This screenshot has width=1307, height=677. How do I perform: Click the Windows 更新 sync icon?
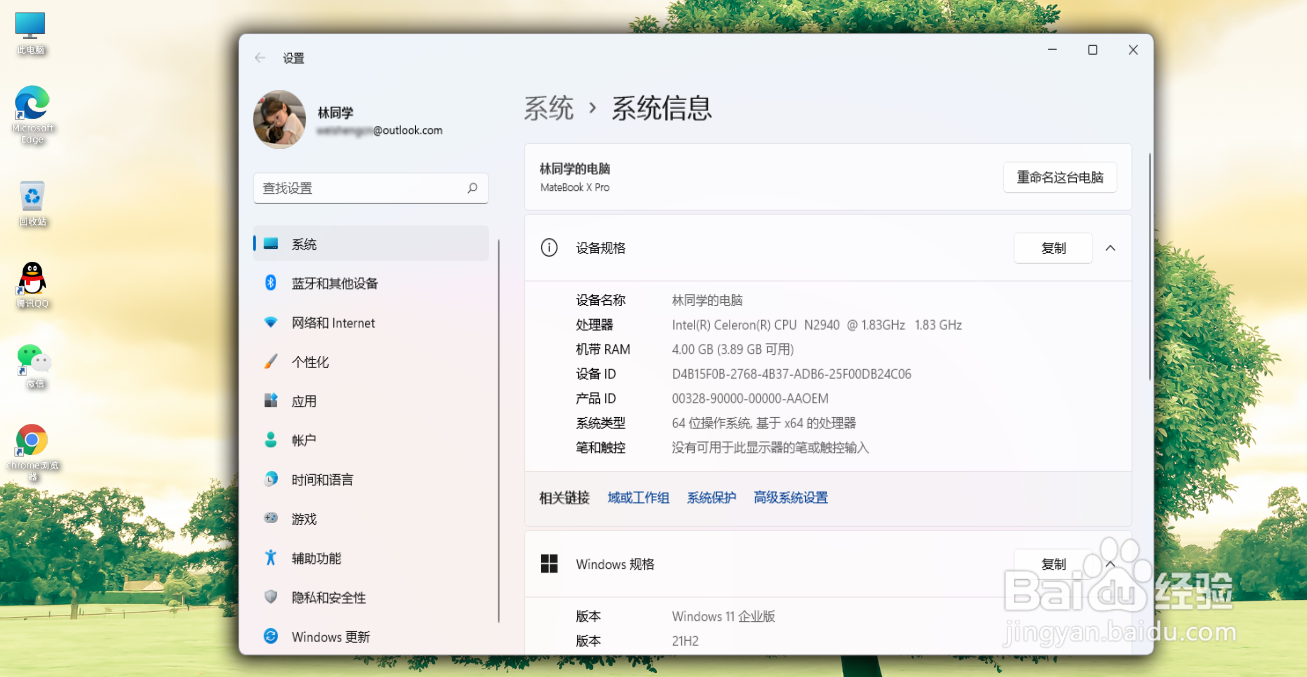(271, 636)
